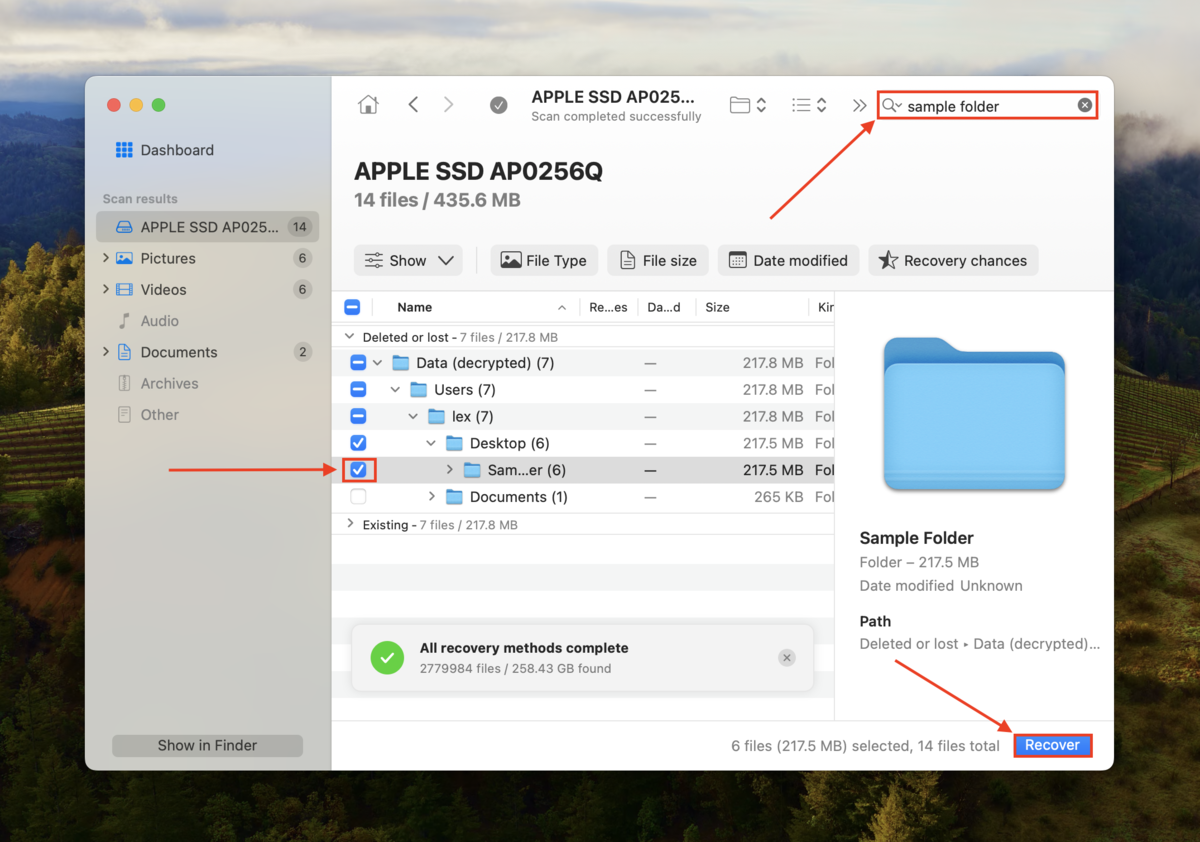Click the green success checkmark icon
Image resolution: width=1200 pixels, height=842 pixels.
click(387, 658)
